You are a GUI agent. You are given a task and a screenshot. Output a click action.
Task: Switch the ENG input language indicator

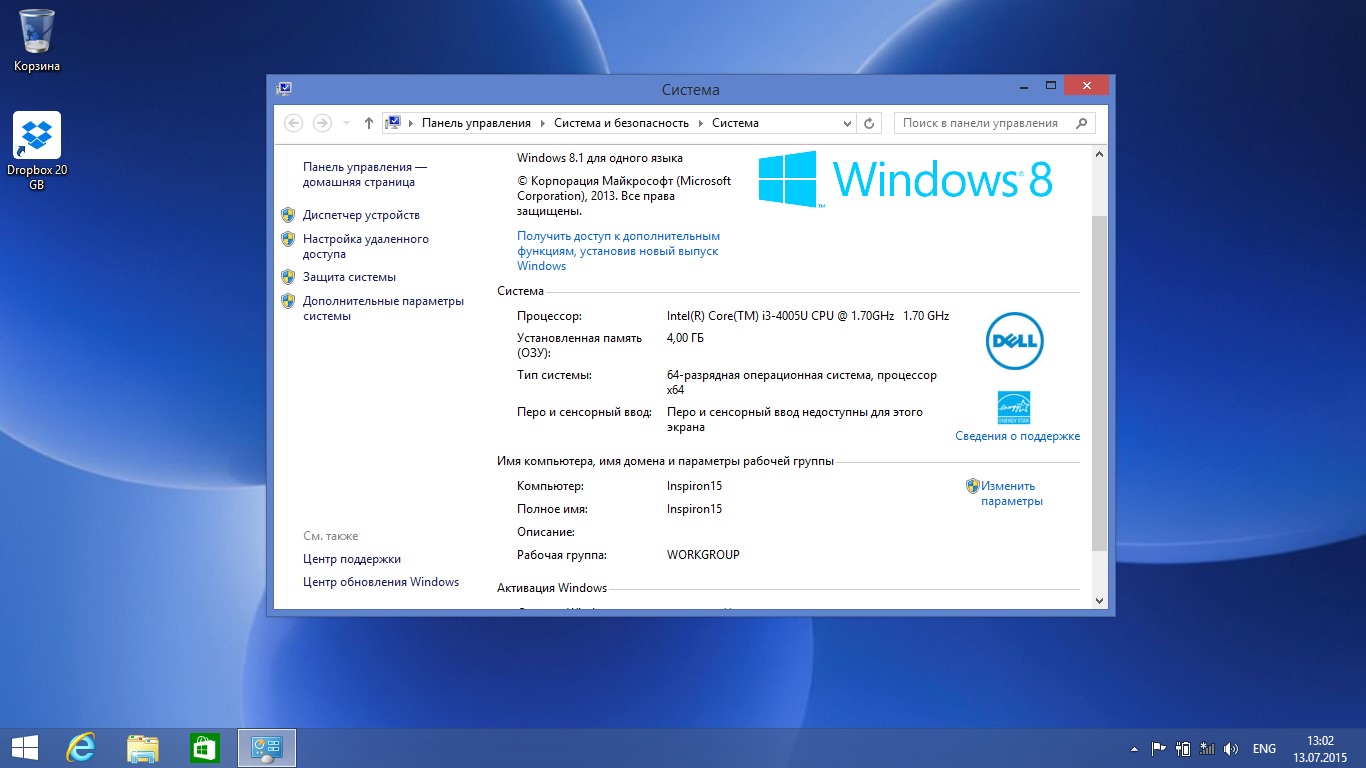point(1264,748)
